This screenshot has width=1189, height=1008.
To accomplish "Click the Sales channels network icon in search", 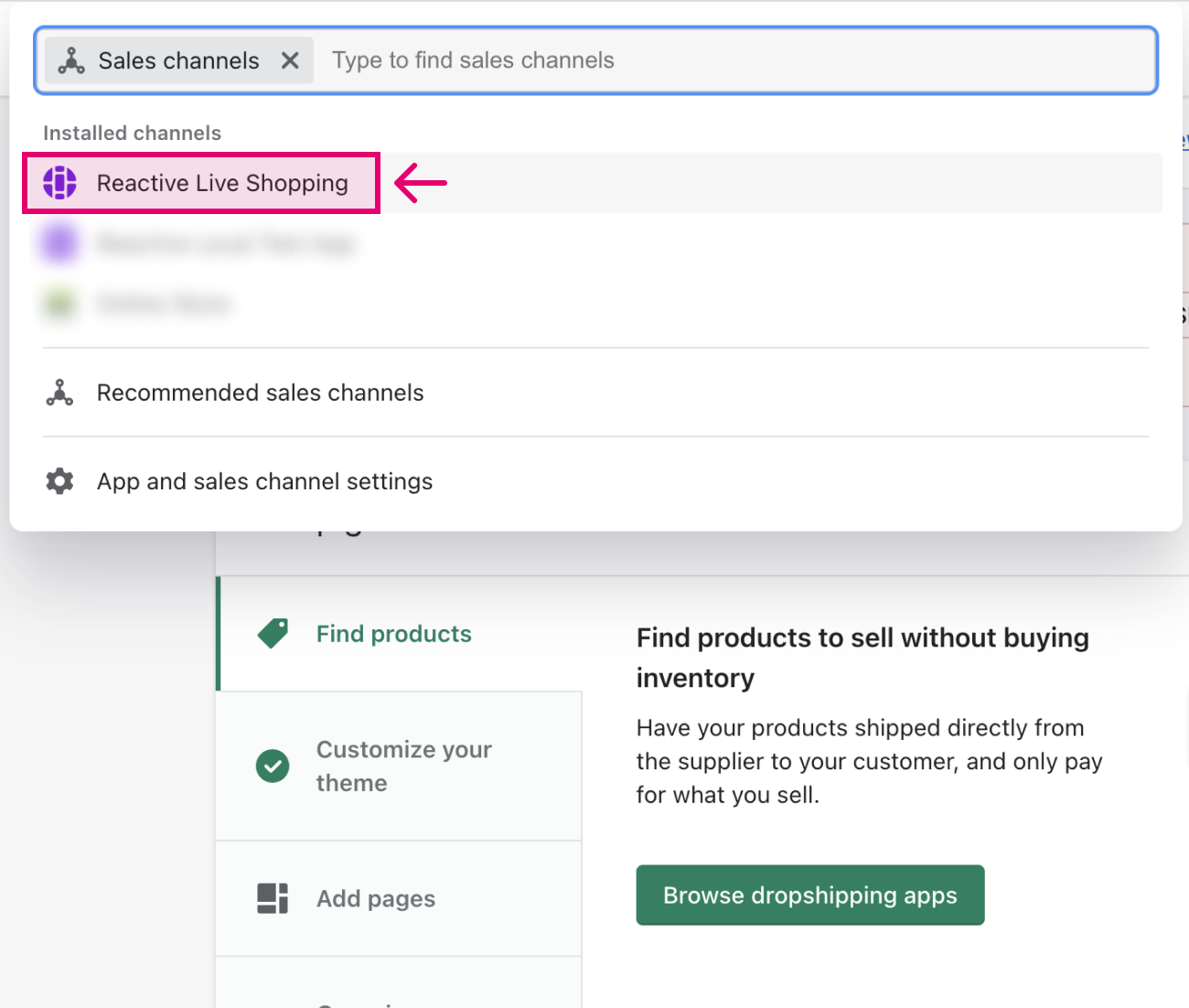I will [x=71, y=60].
